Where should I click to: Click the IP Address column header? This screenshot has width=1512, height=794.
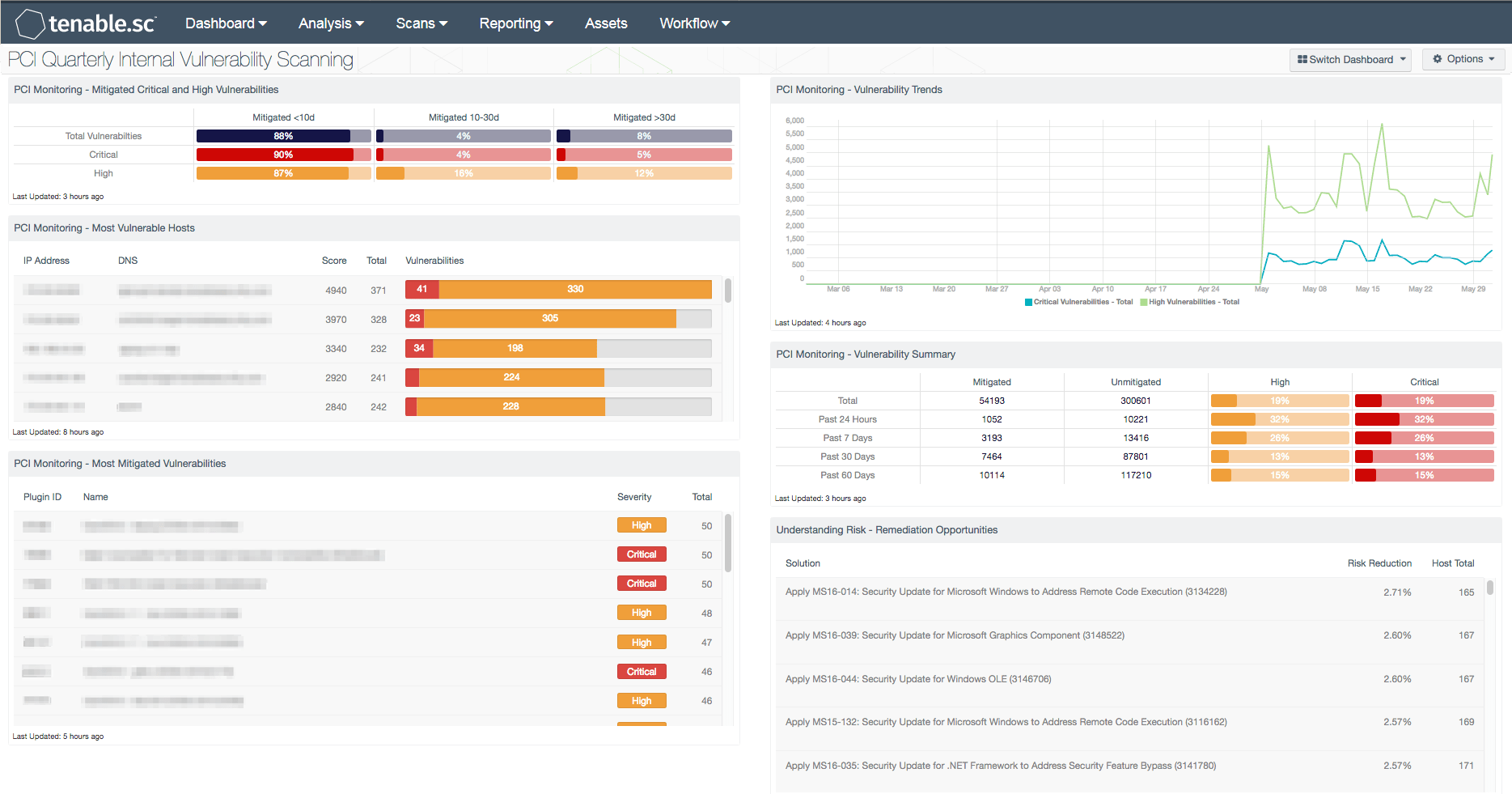(x=46, y=261)
